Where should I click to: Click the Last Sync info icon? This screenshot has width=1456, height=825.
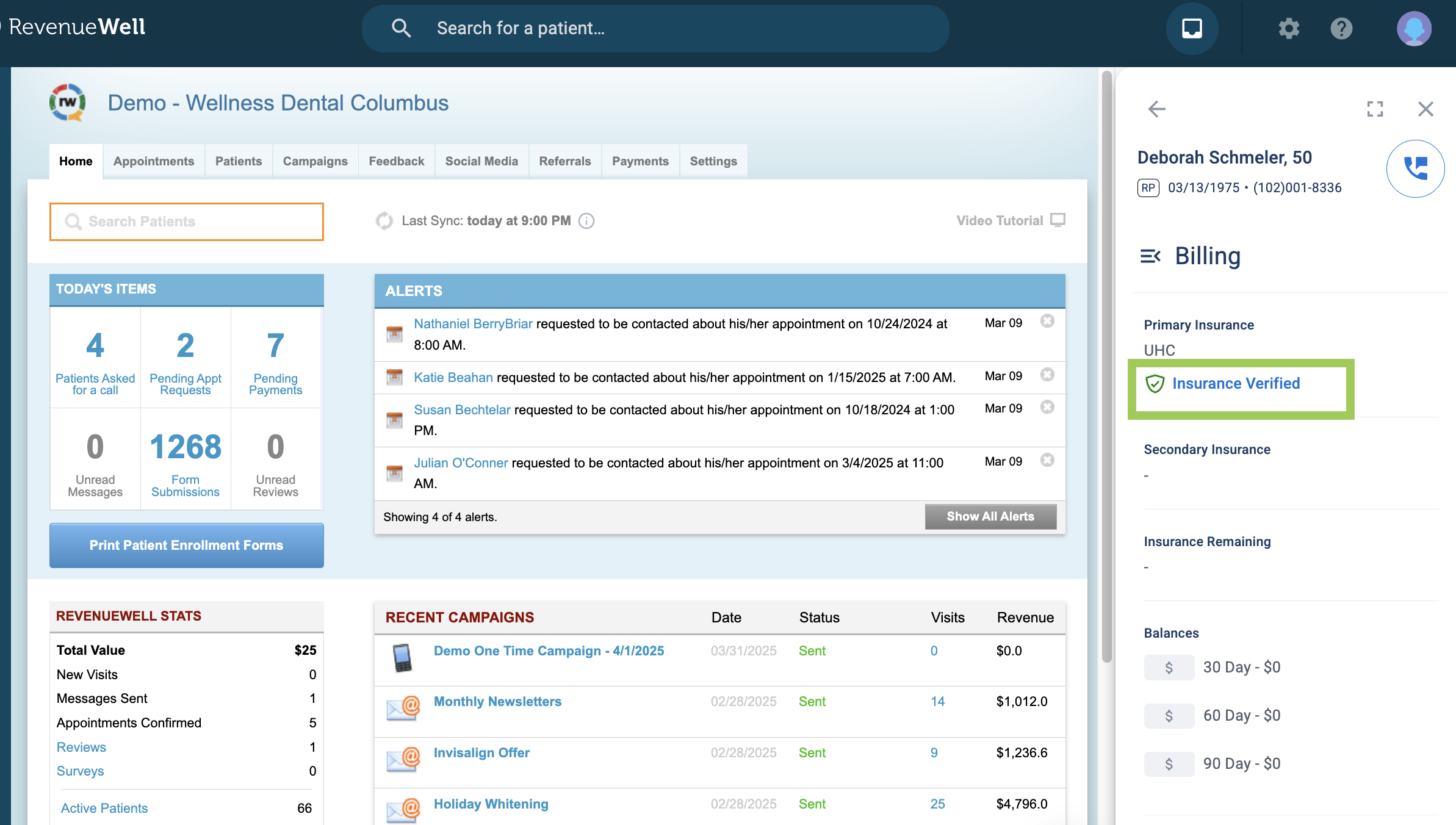point(586,221)
